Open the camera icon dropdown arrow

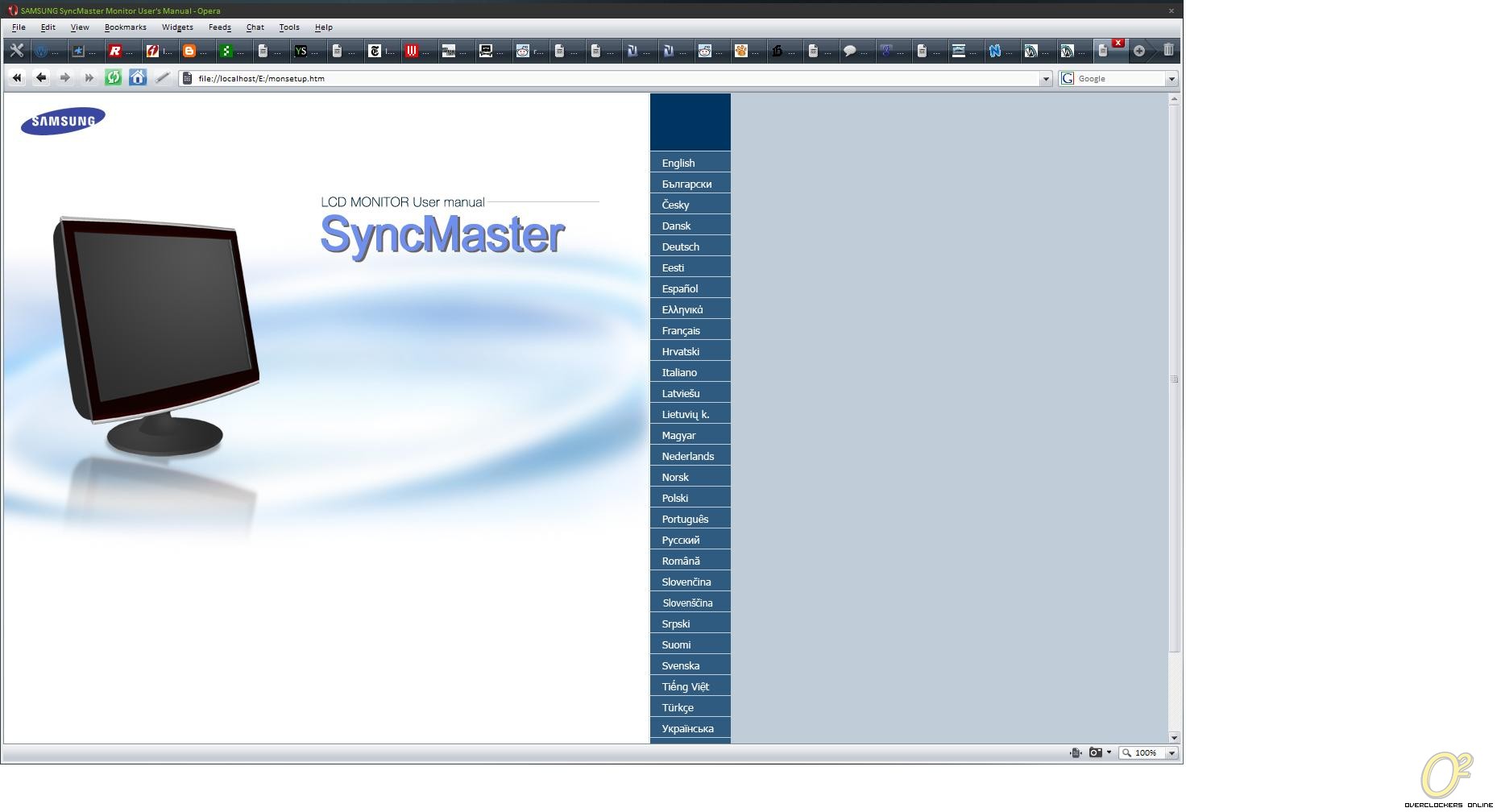pos(1109,752)
